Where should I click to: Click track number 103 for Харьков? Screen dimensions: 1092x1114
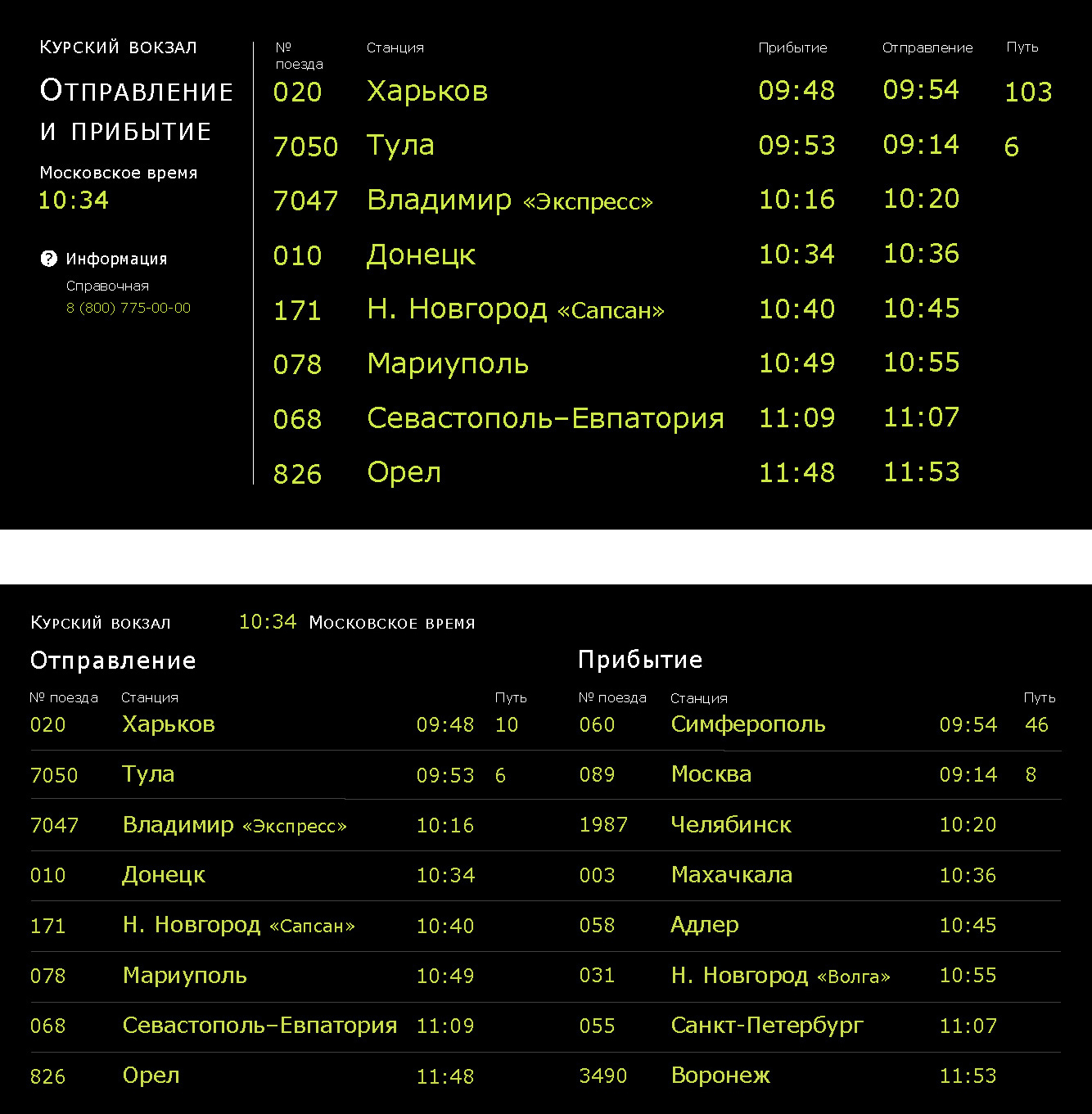pyautogui.click(x=1028, y=92)
